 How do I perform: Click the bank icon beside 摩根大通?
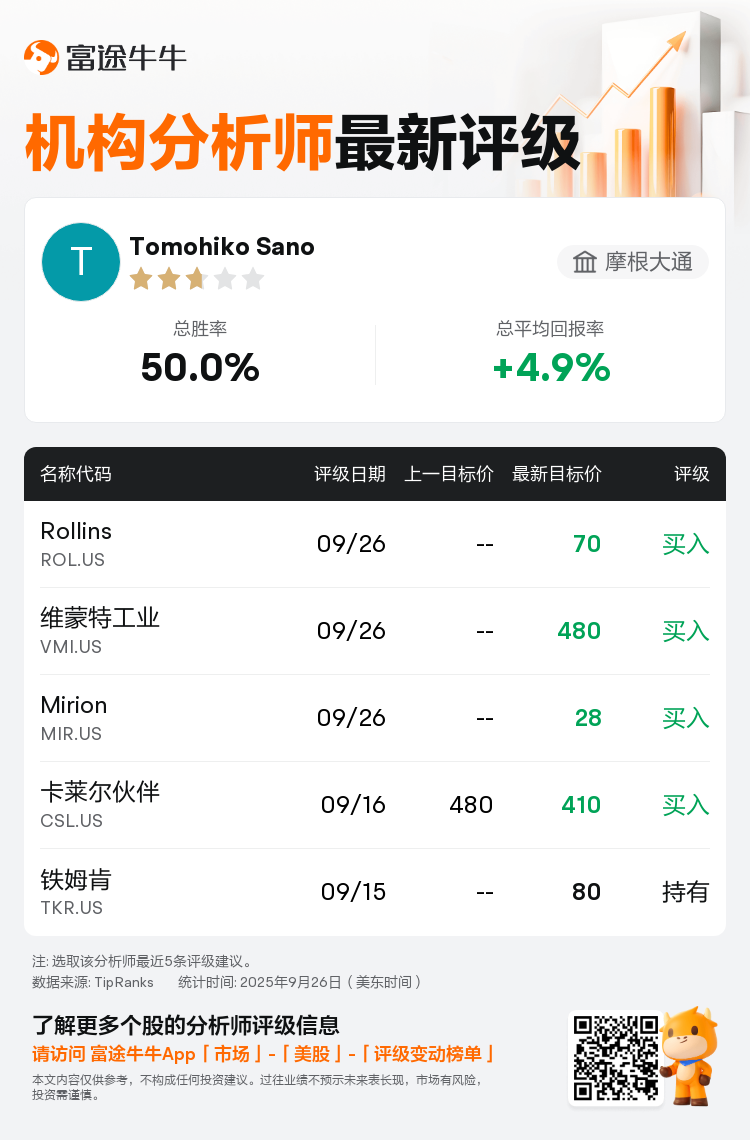(x=584, y=262)
